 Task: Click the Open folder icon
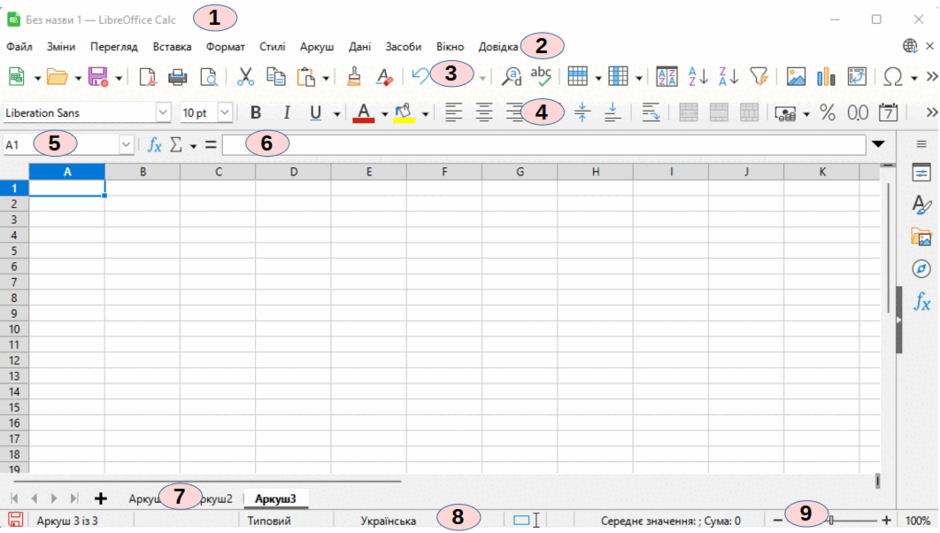58,77
